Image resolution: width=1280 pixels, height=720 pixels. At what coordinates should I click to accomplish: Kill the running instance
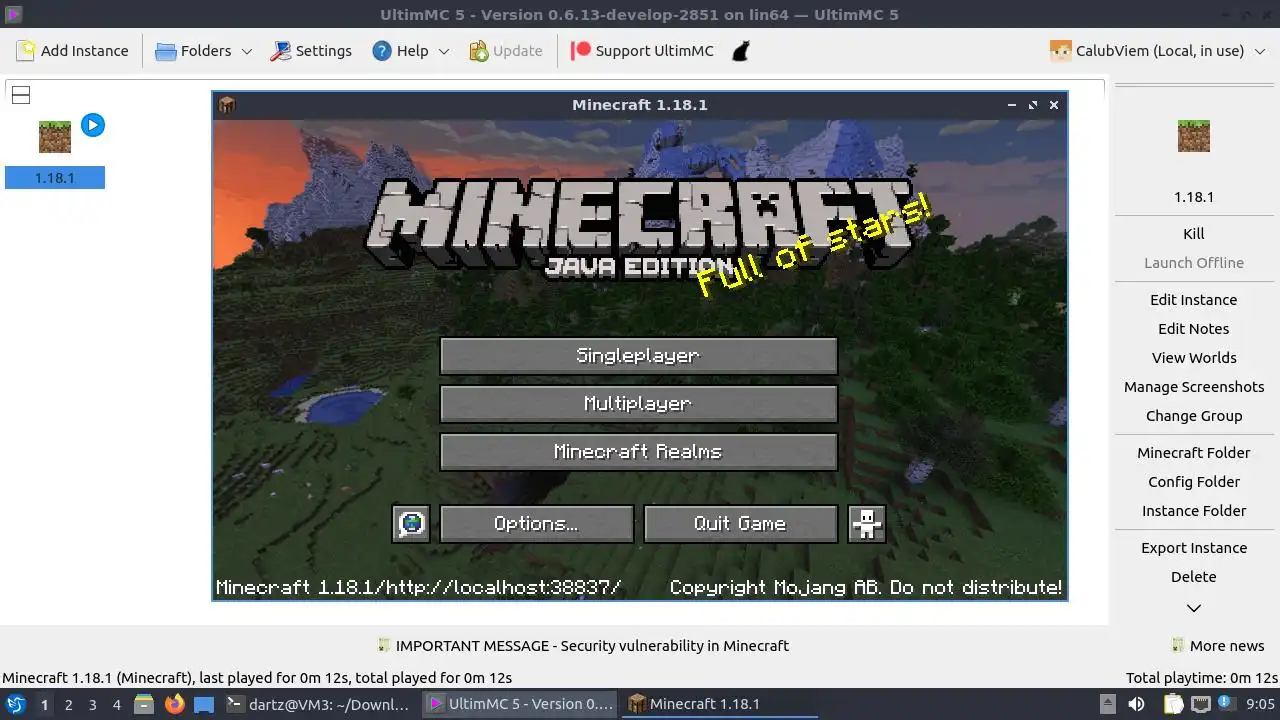click(1194, 234)
